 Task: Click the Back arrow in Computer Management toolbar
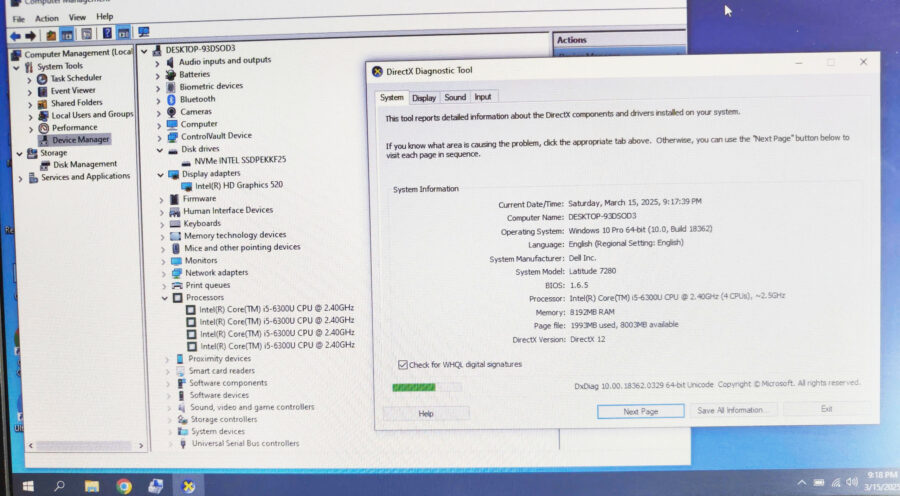point(15,36)
